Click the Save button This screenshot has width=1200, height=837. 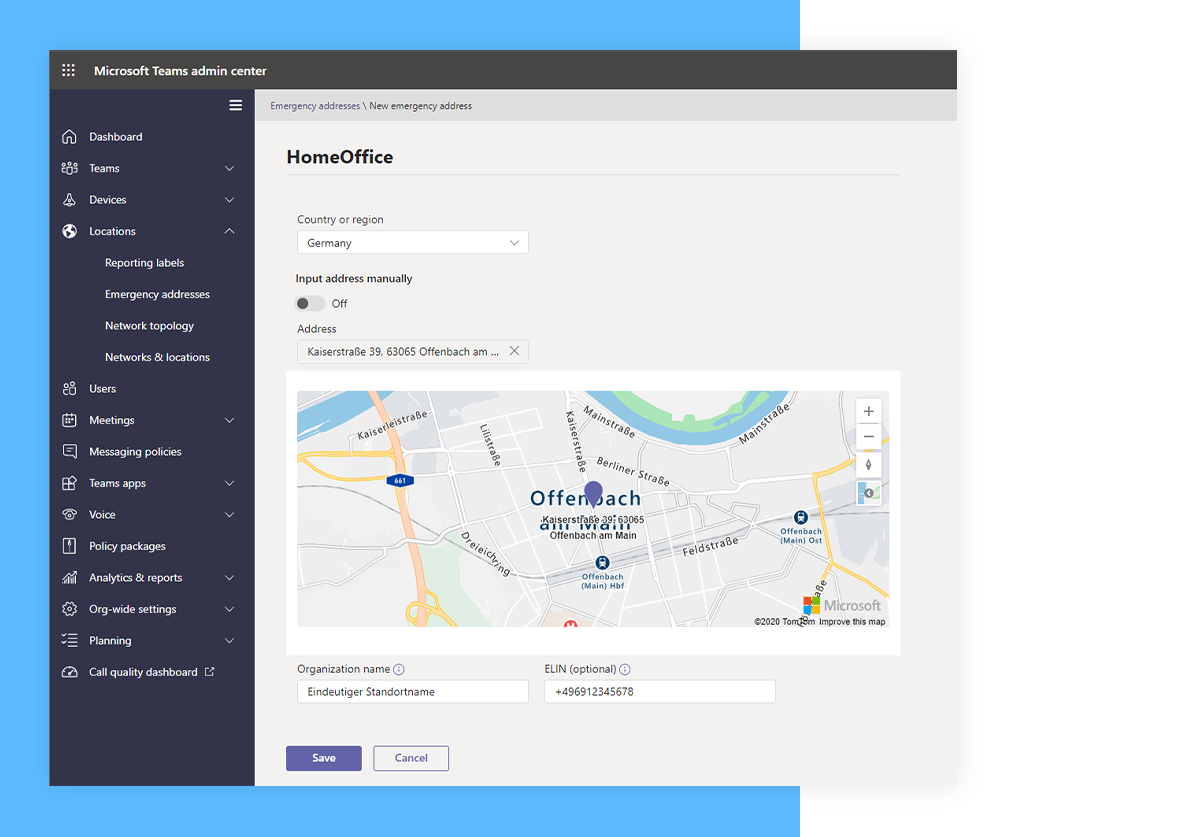[324, 758]
